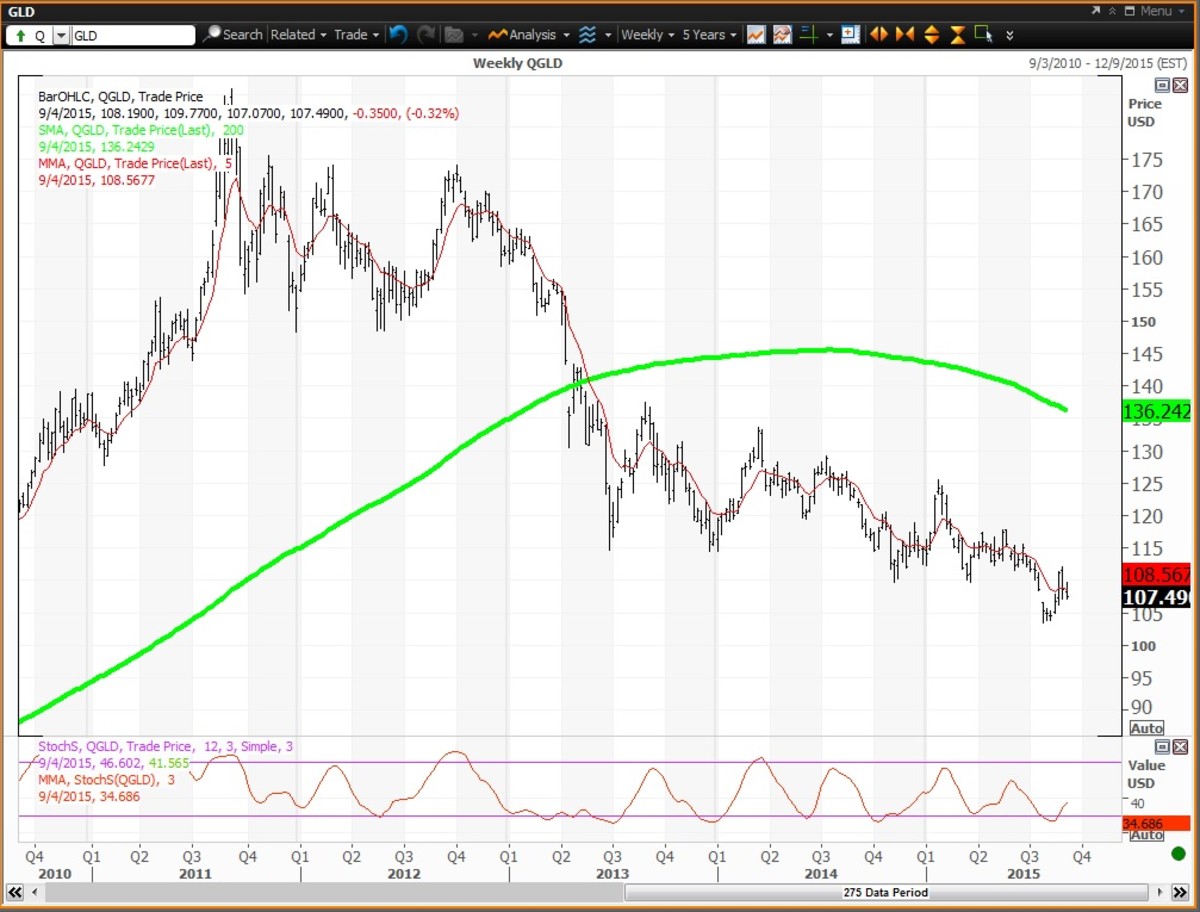
Task: Expand the 5 Years range dropdown
Action: [x=709, y=34]
